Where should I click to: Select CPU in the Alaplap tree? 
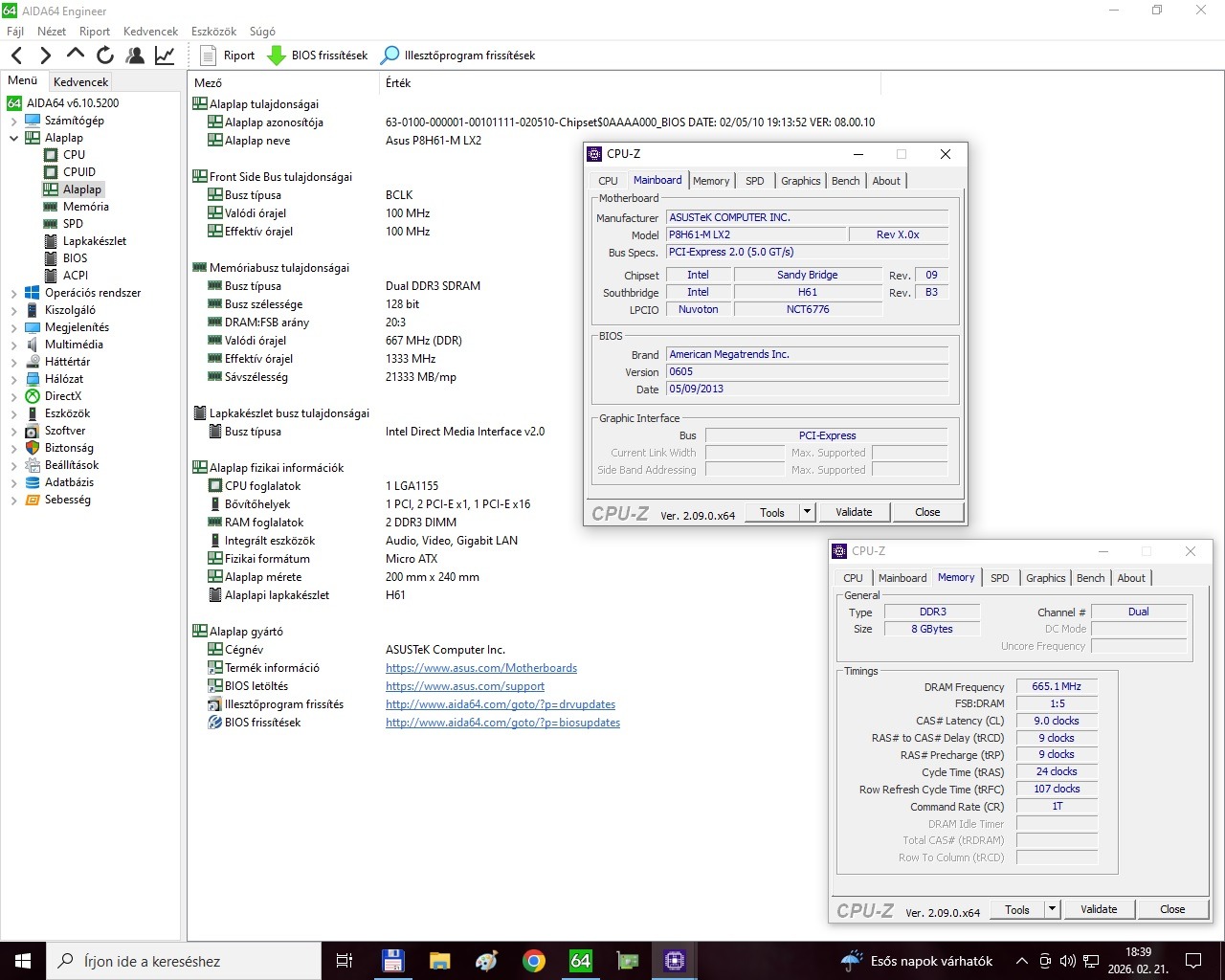[x=74, y=154]
